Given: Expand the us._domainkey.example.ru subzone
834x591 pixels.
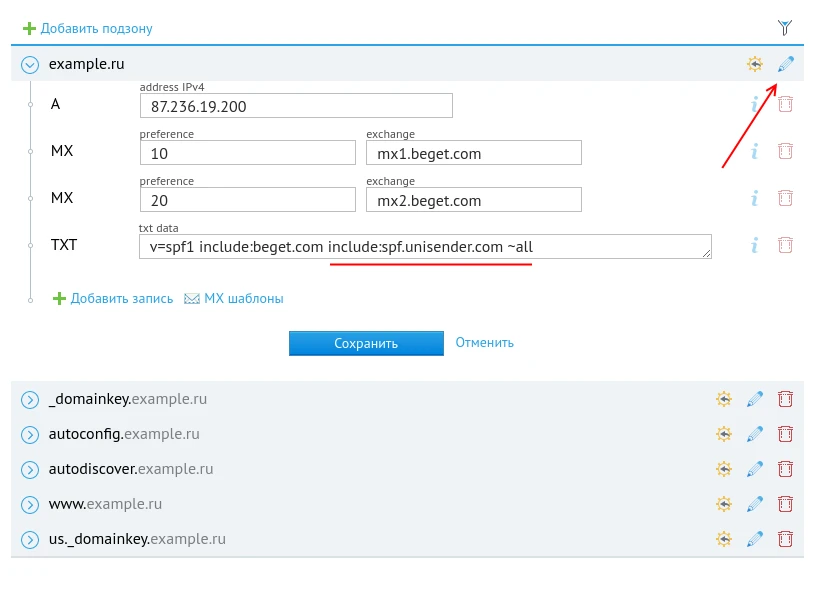Looking at the screenshot, I should click(x=30, y=539).
